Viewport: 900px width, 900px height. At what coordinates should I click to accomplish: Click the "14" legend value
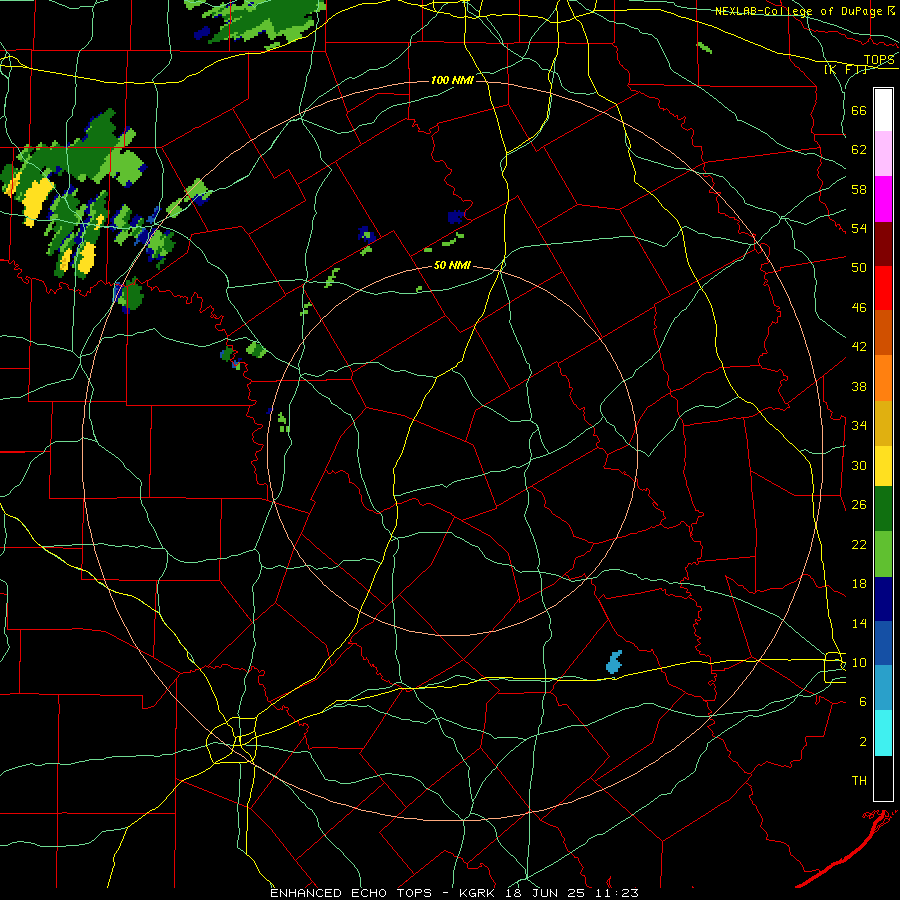pos(859,623)
